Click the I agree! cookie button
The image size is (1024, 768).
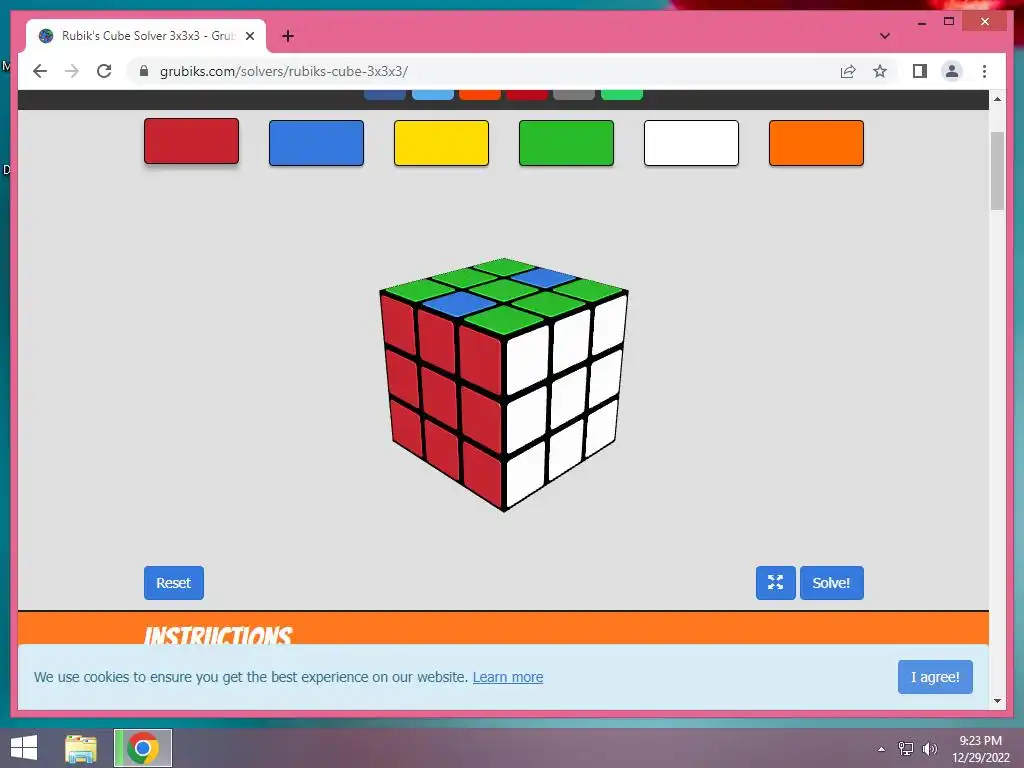(x=935, y=677)
